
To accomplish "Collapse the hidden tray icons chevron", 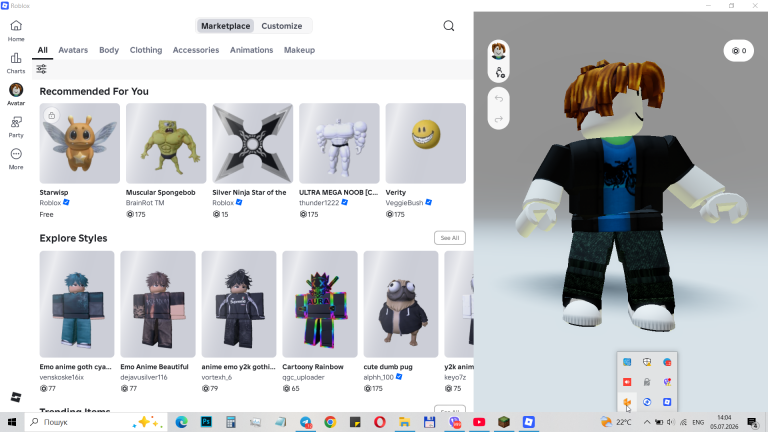I will point(647,422).
